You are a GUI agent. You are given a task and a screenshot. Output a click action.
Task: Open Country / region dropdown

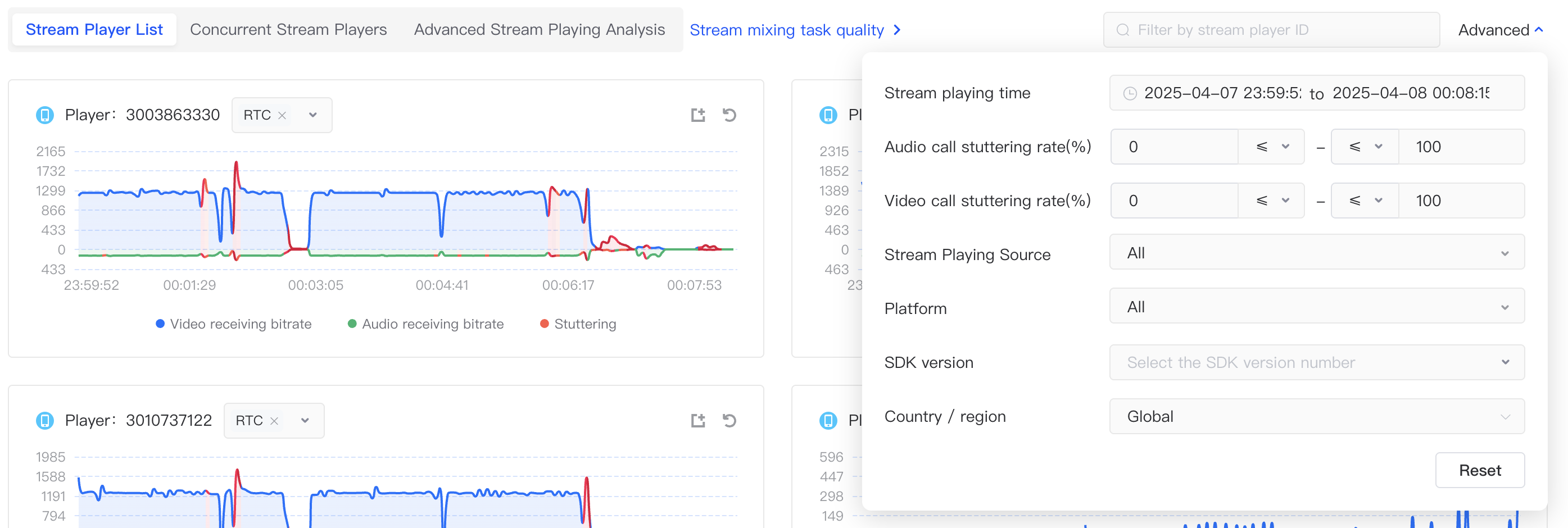(1316, 417)
